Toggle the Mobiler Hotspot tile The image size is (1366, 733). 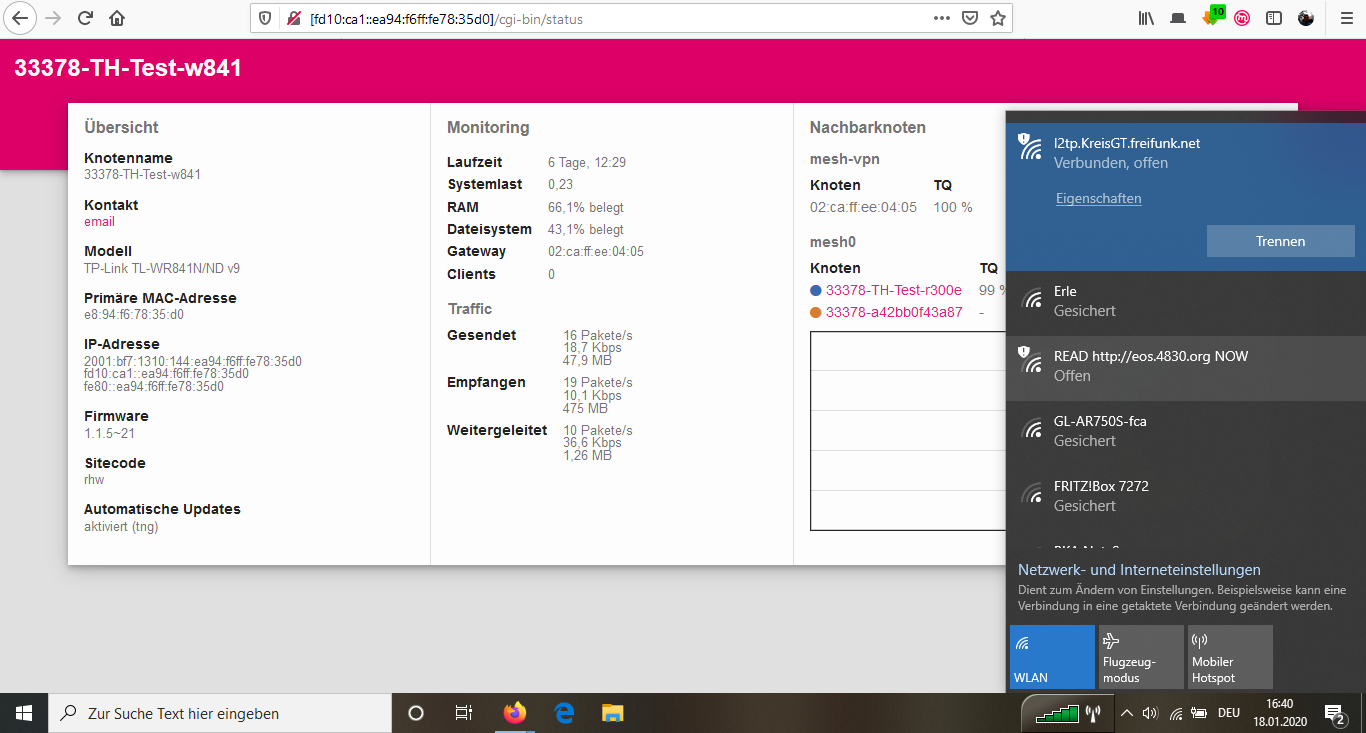[x=1229, y=656]
